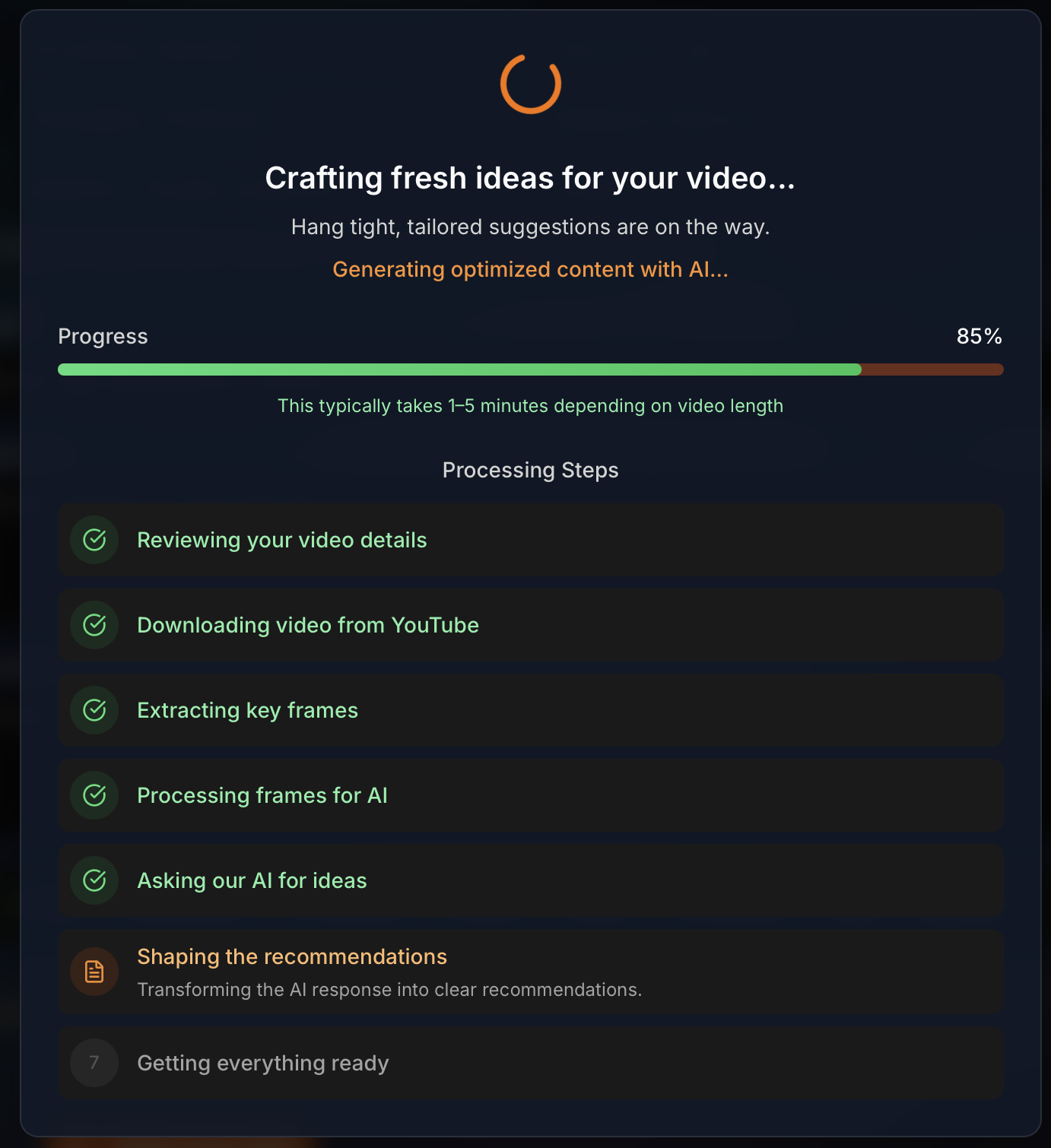Click the checkmark beside Asking our AI for ideas
This screenshot has width=1051, height=1148.
(94, 880)
